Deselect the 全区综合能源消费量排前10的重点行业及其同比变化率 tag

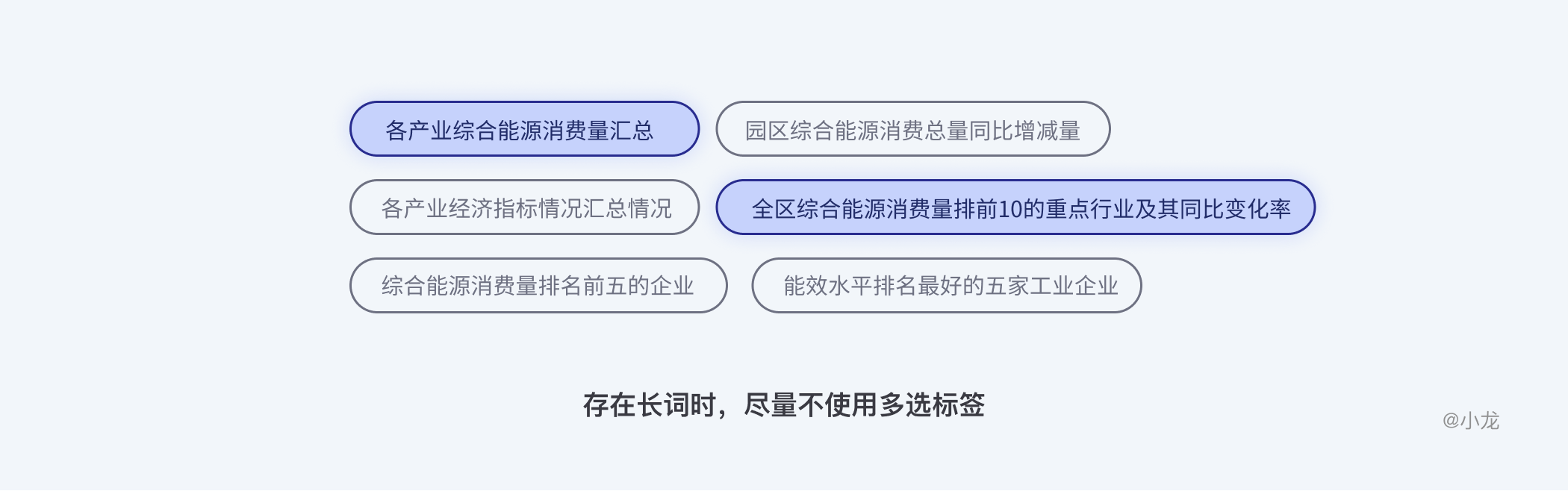tap(1015, 207)
